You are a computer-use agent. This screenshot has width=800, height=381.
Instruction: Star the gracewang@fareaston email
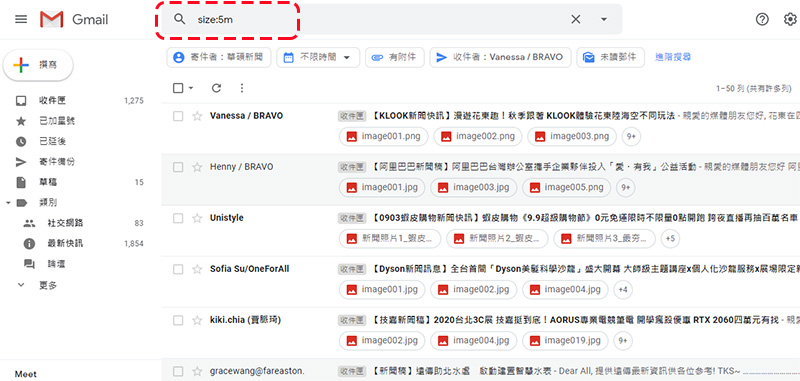197,371
